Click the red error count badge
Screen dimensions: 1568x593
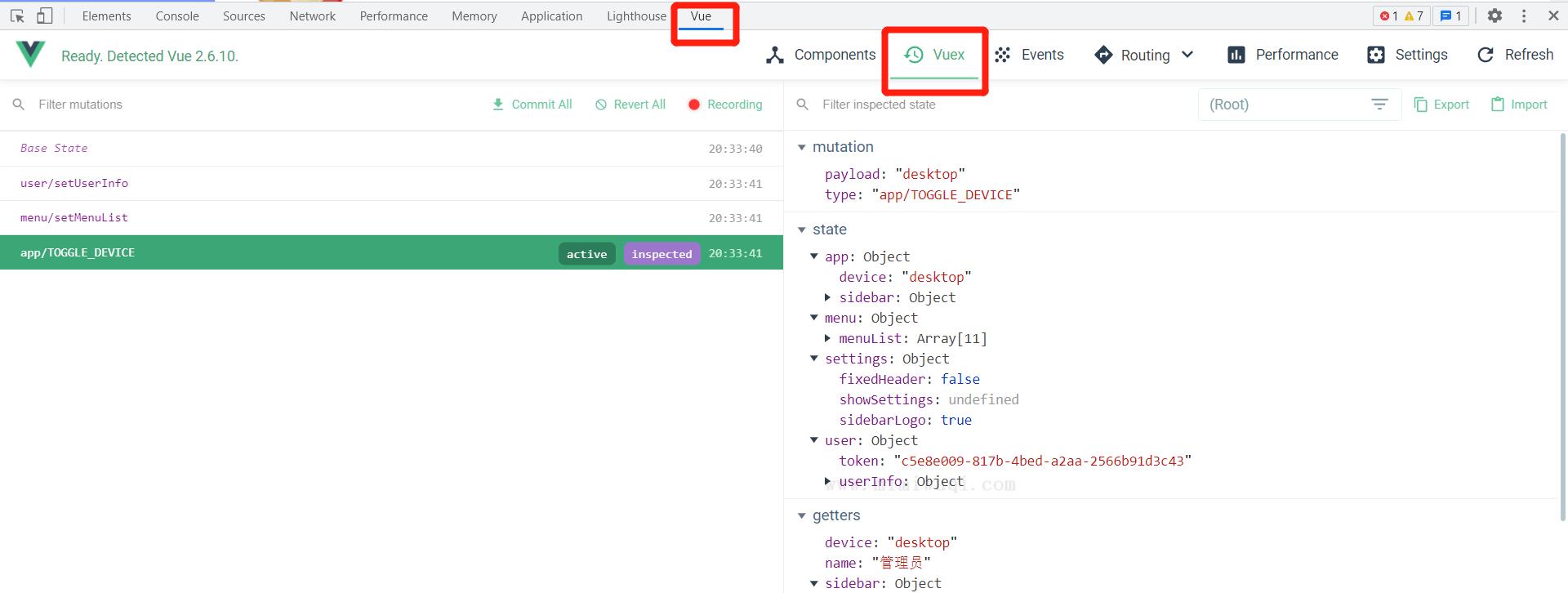point(1388,16)
